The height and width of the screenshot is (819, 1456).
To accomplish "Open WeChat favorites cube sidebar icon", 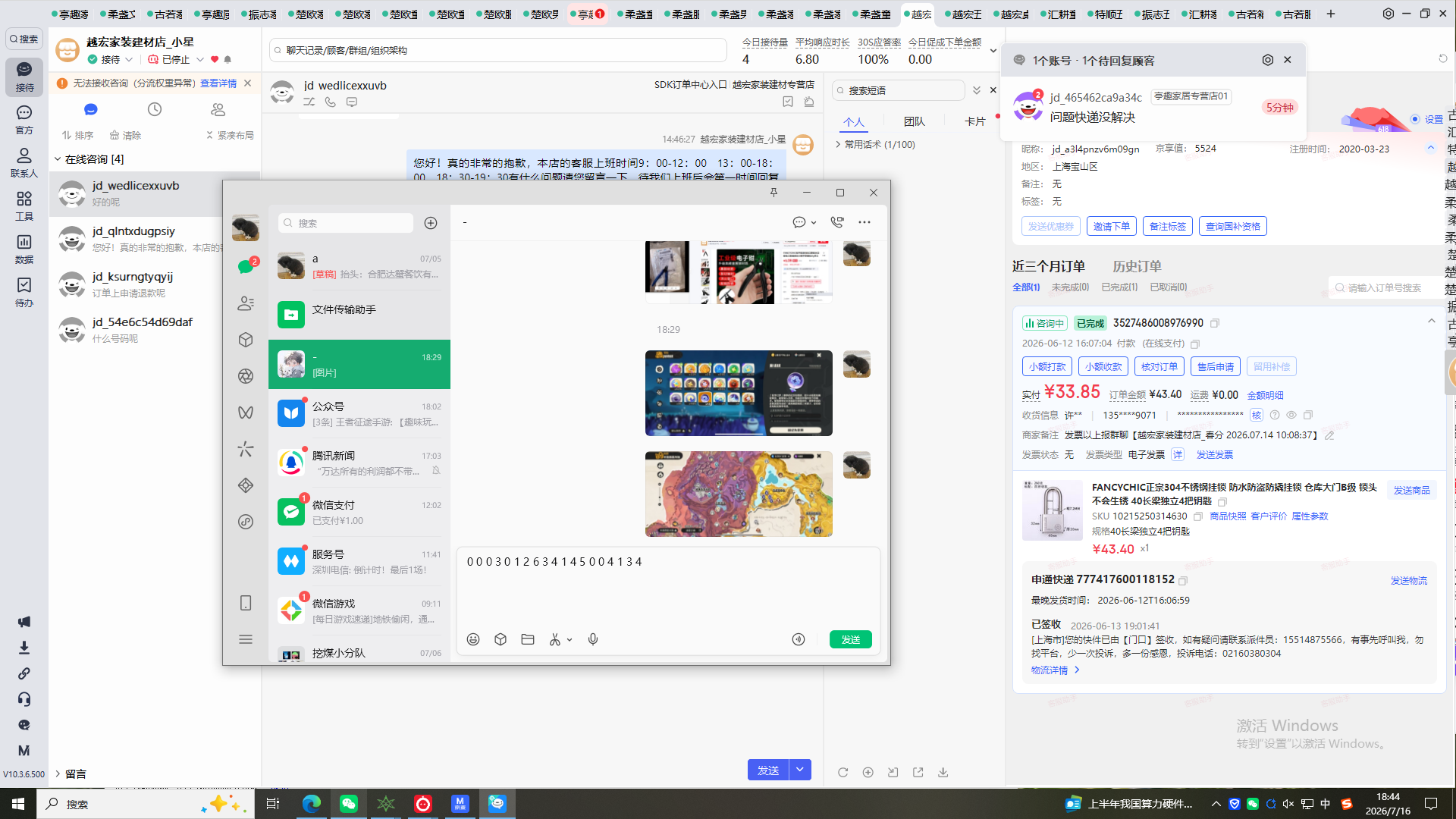I will 246,340.
